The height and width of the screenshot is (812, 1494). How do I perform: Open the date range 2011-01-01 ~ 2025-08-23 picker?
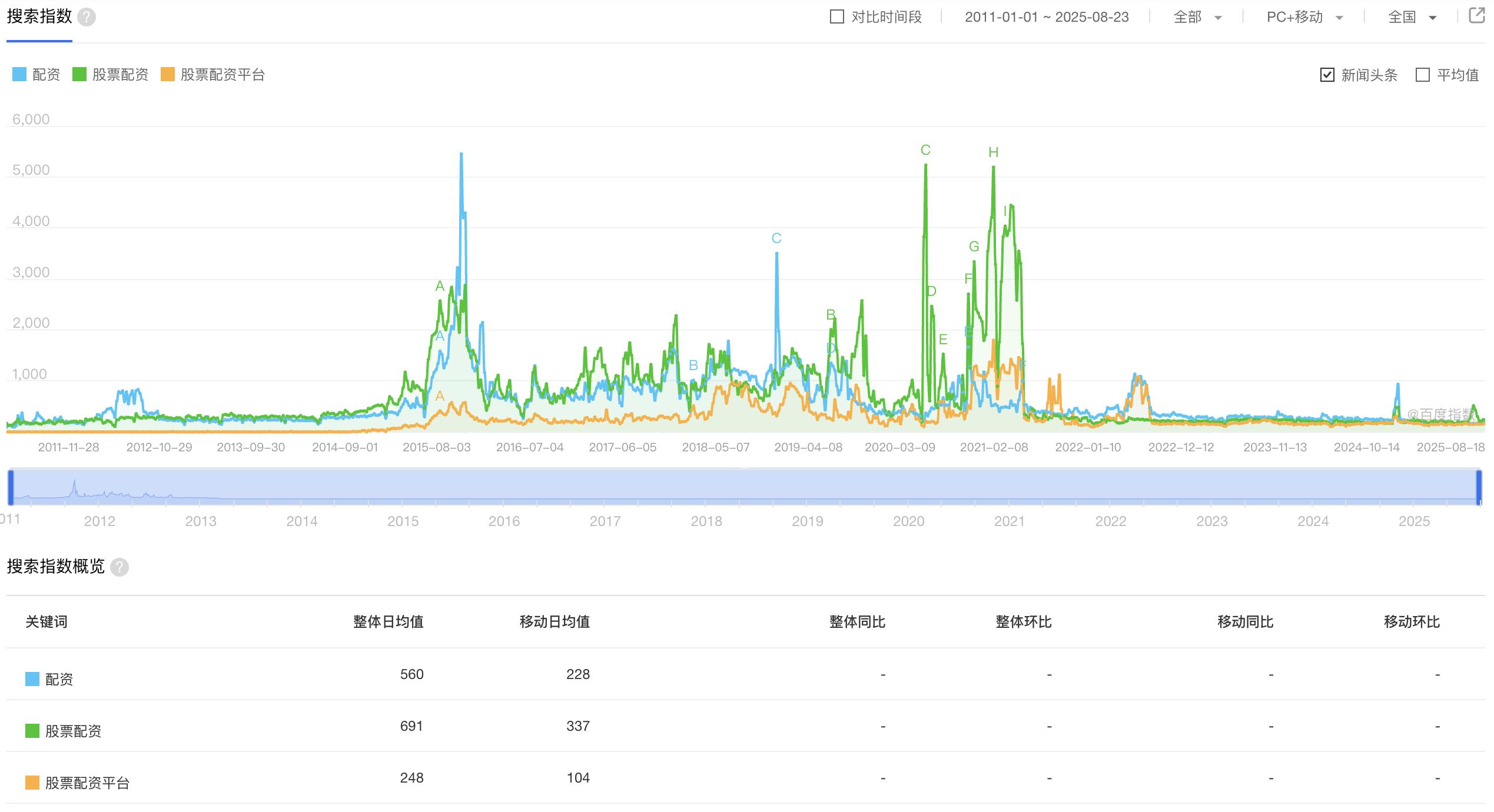point(1047,18)
